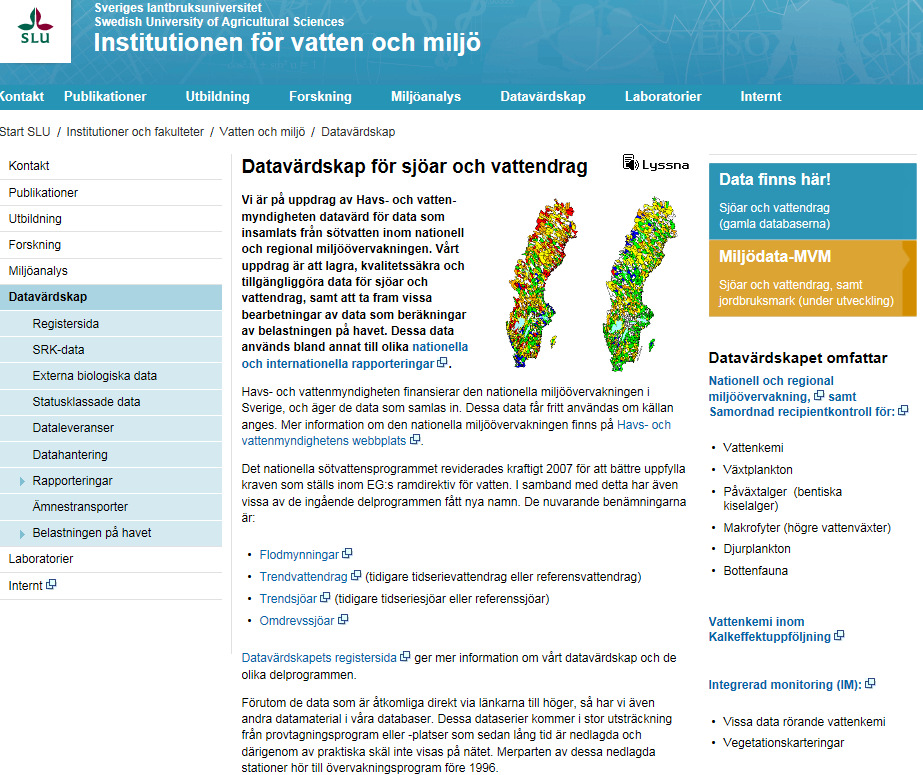Open Utbildning in top navigation bar
This screenshot has width=923, height=775.
218,97
